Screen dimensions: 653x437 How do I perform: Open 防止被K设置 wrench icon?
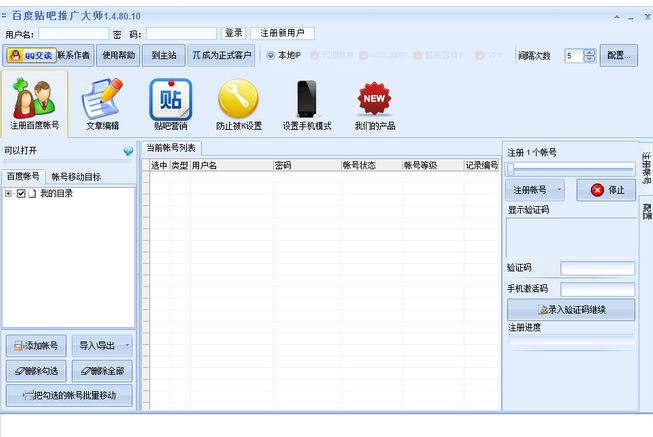(x=239, y=103)
